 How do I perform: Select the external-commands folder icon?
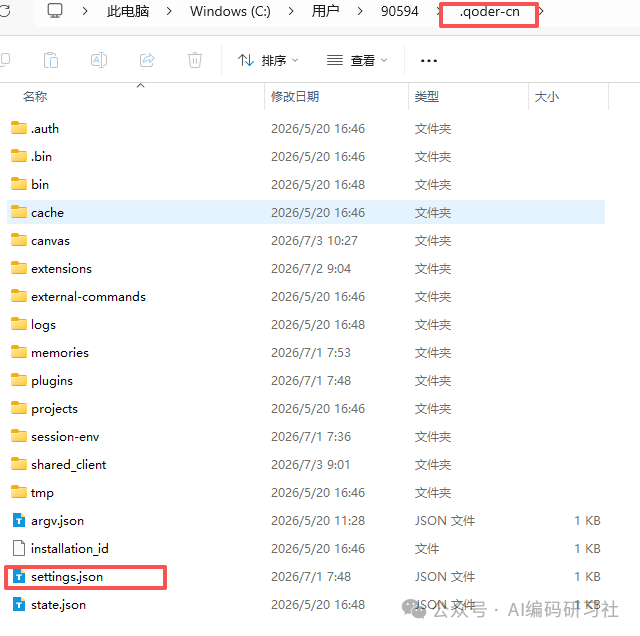[x=19, y=296]
